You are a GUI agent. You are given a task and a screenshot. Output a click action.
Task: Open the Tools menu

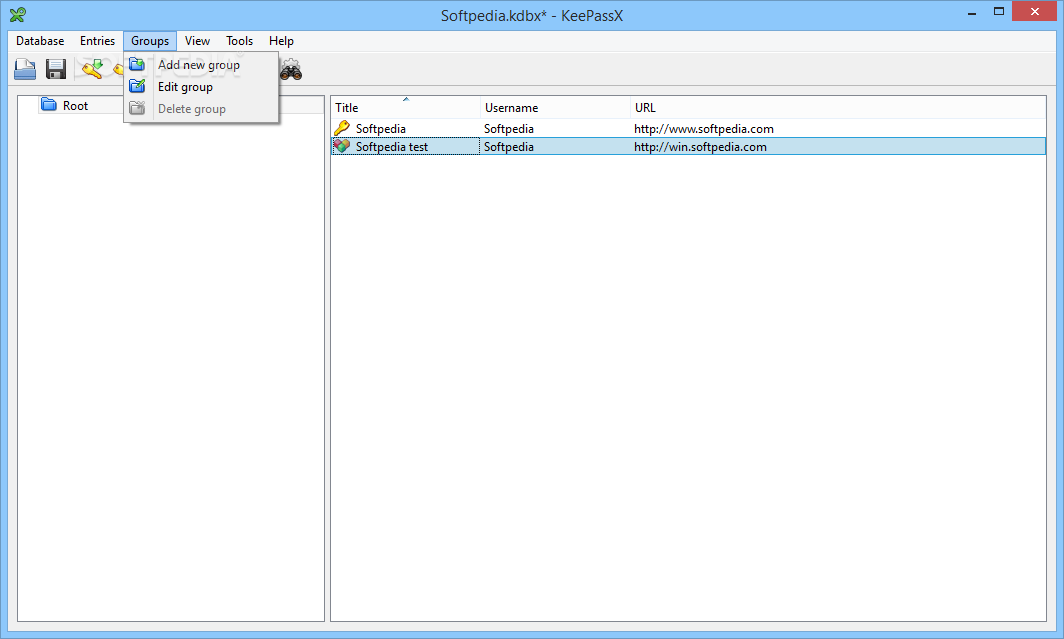click(x=240, y=41)
